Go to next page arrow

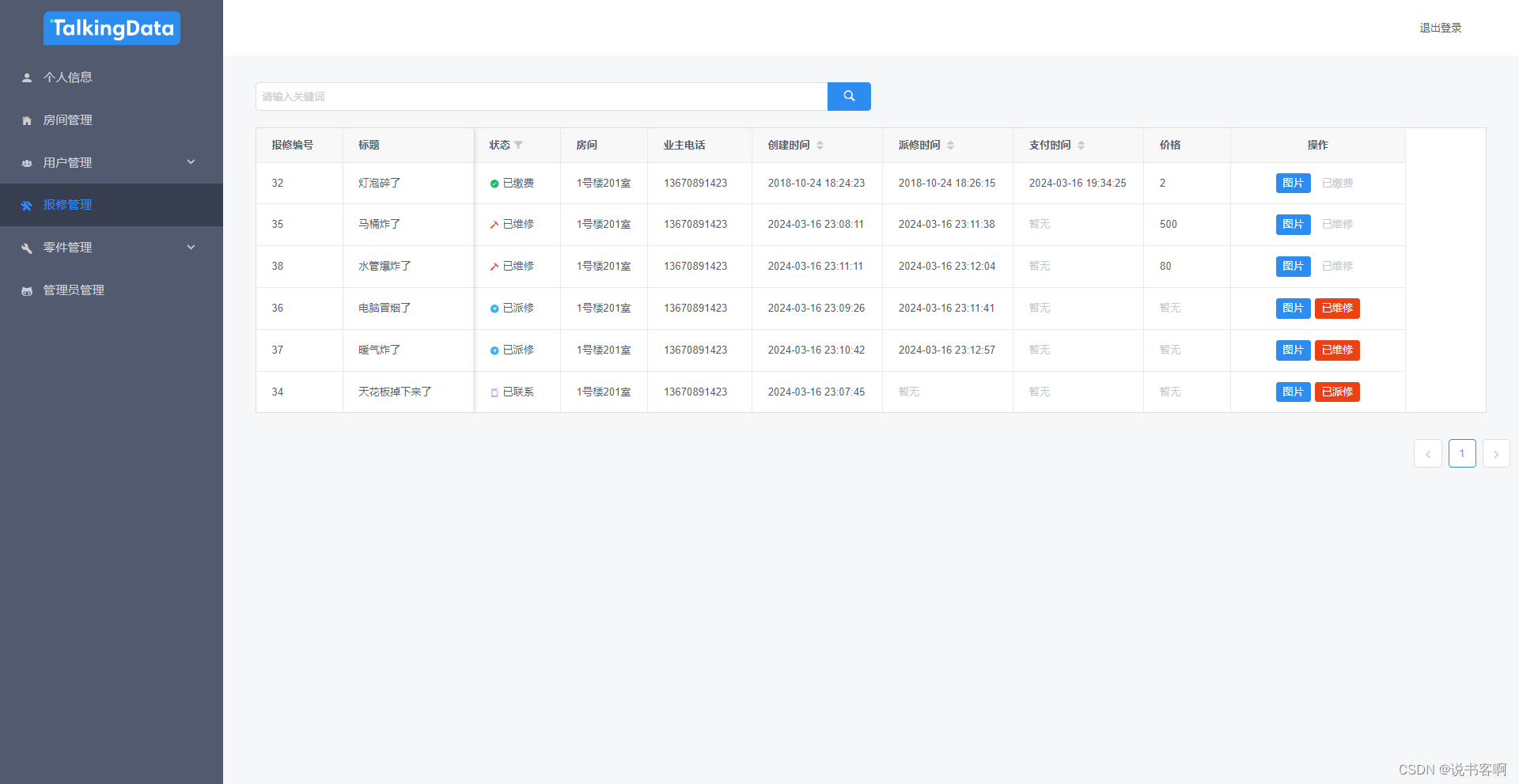tap(1496, 453)
